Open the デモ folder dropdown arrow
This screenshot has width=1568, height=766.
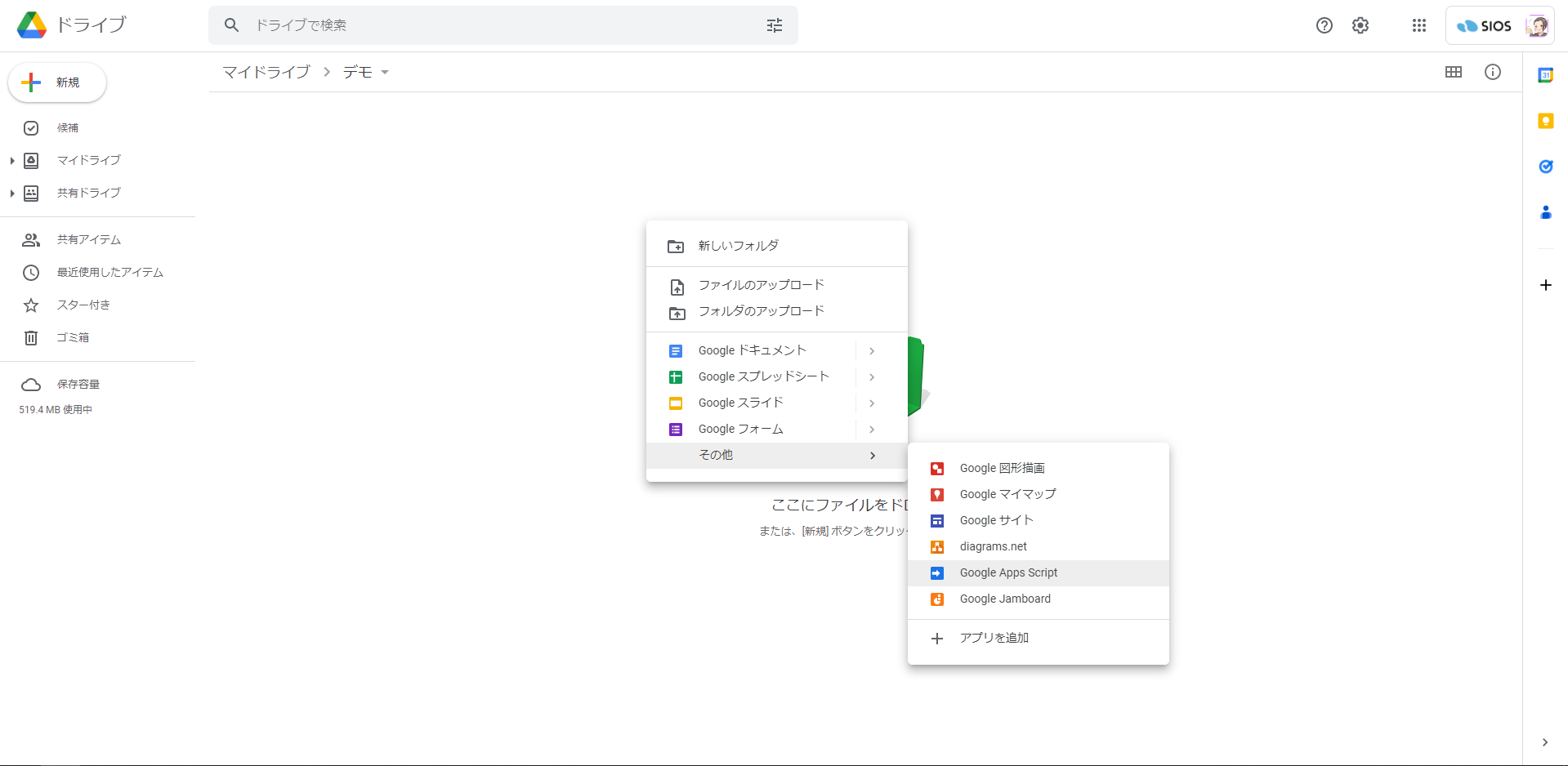(385, 73)
